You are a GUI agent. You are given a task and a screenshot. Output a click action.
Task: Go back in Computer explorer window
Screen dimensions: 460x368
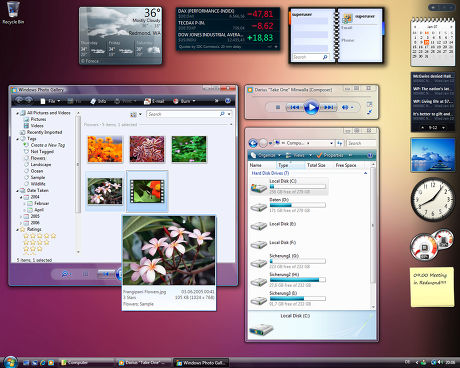(253, 143)
